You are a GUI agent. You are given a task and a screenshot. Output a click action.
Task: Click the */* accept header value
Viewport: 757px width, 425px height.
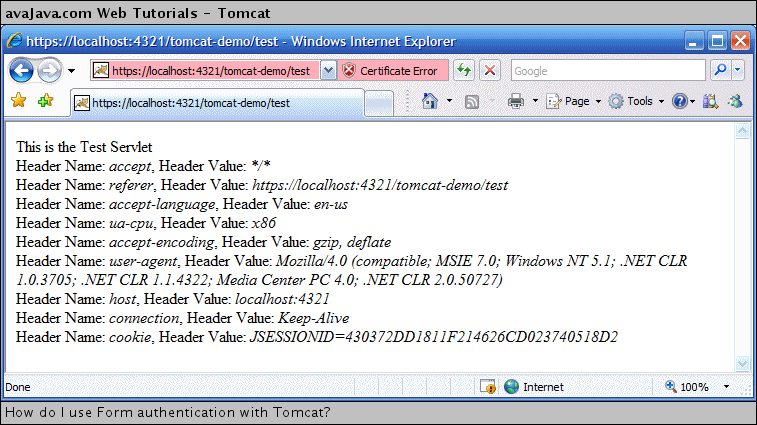point(261,166)
